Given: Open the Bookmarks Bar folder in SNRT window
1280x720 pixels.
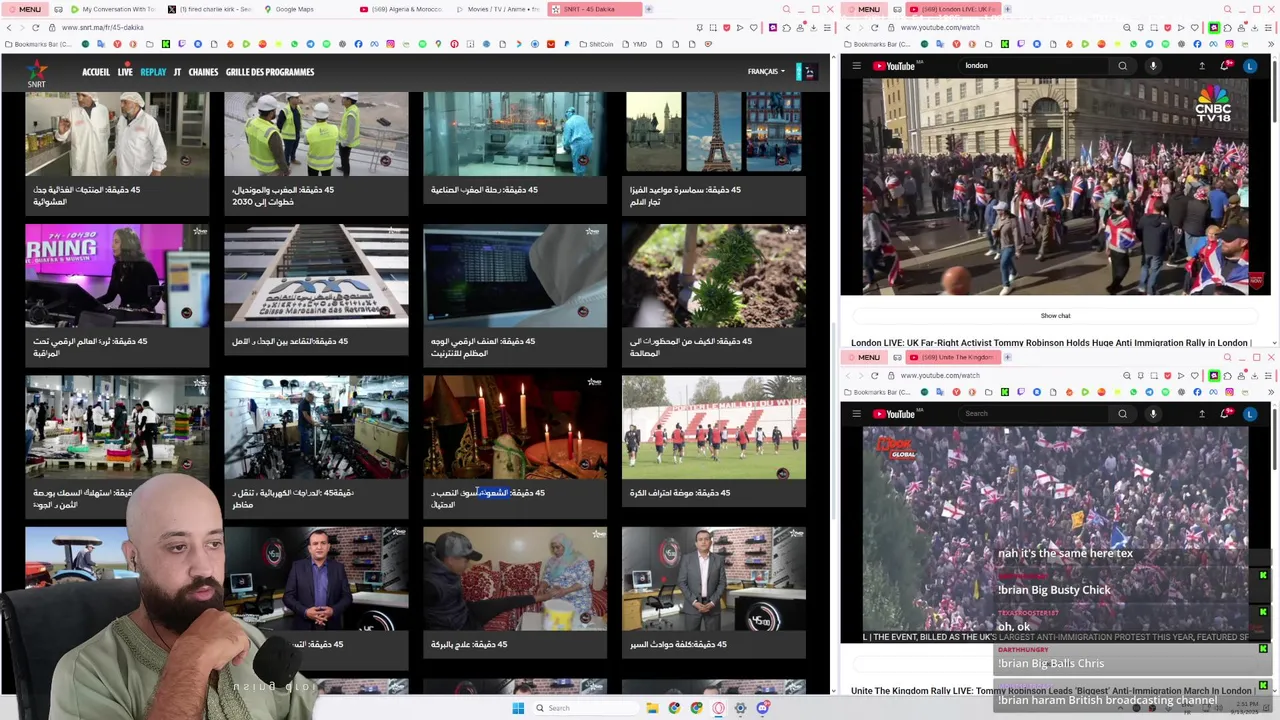Looking at the screenshot, I should (x=40, y=44).
